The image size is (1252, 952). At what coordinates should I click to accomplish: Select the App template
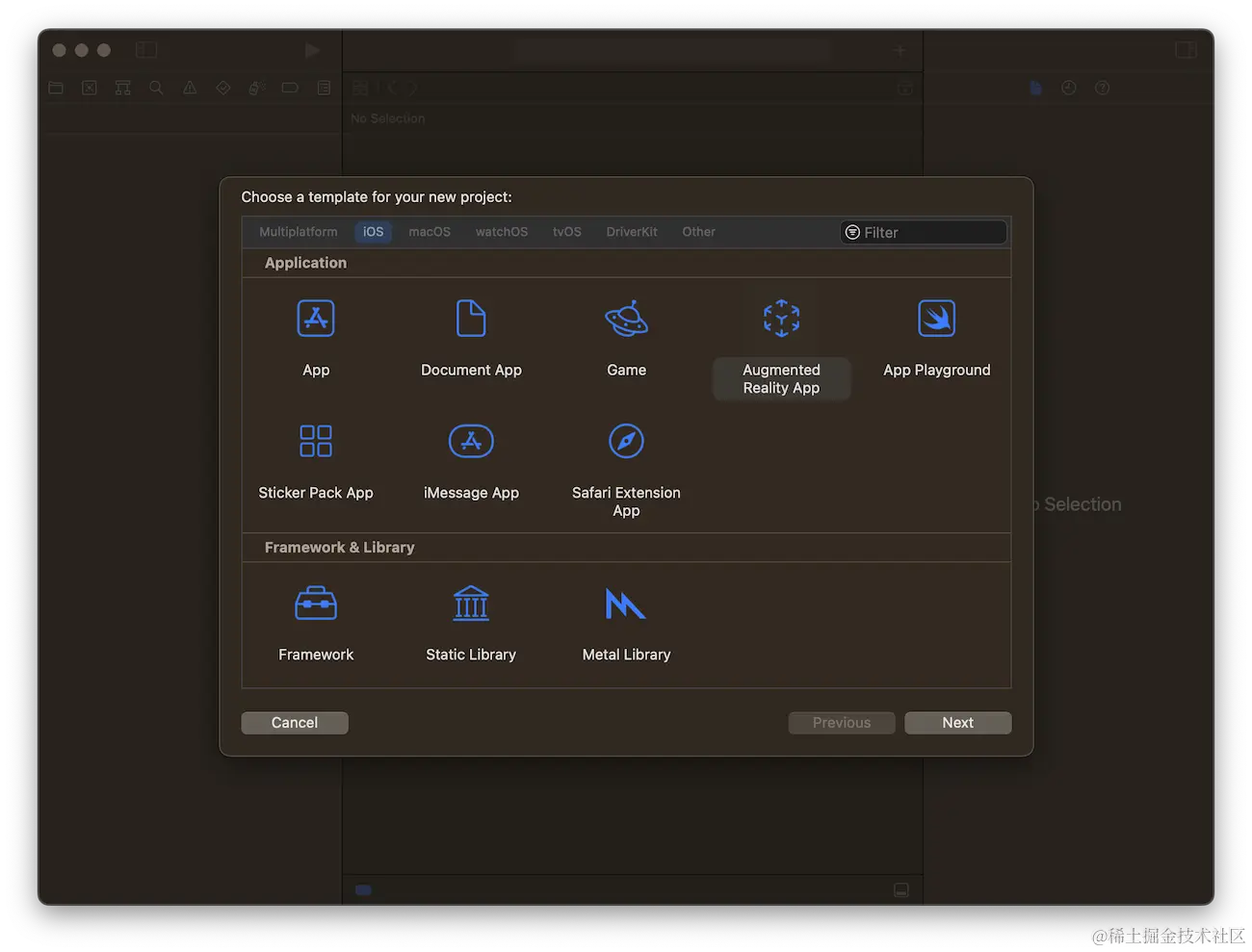pos(316,339)
